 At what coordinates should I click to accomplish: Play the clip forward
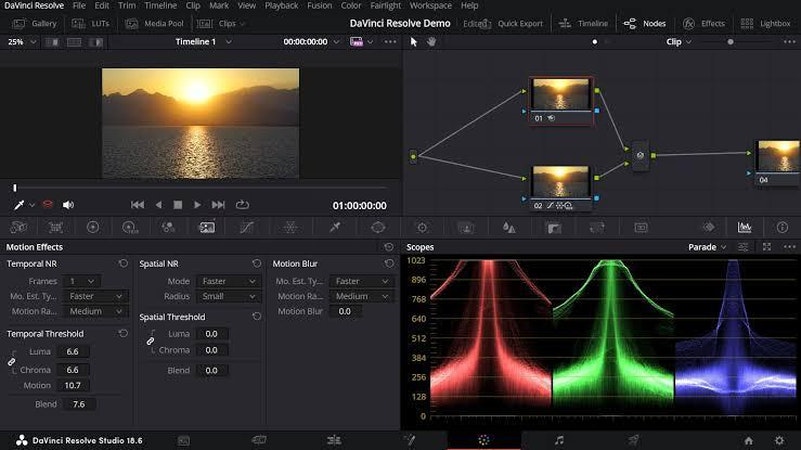coord(197,205)
